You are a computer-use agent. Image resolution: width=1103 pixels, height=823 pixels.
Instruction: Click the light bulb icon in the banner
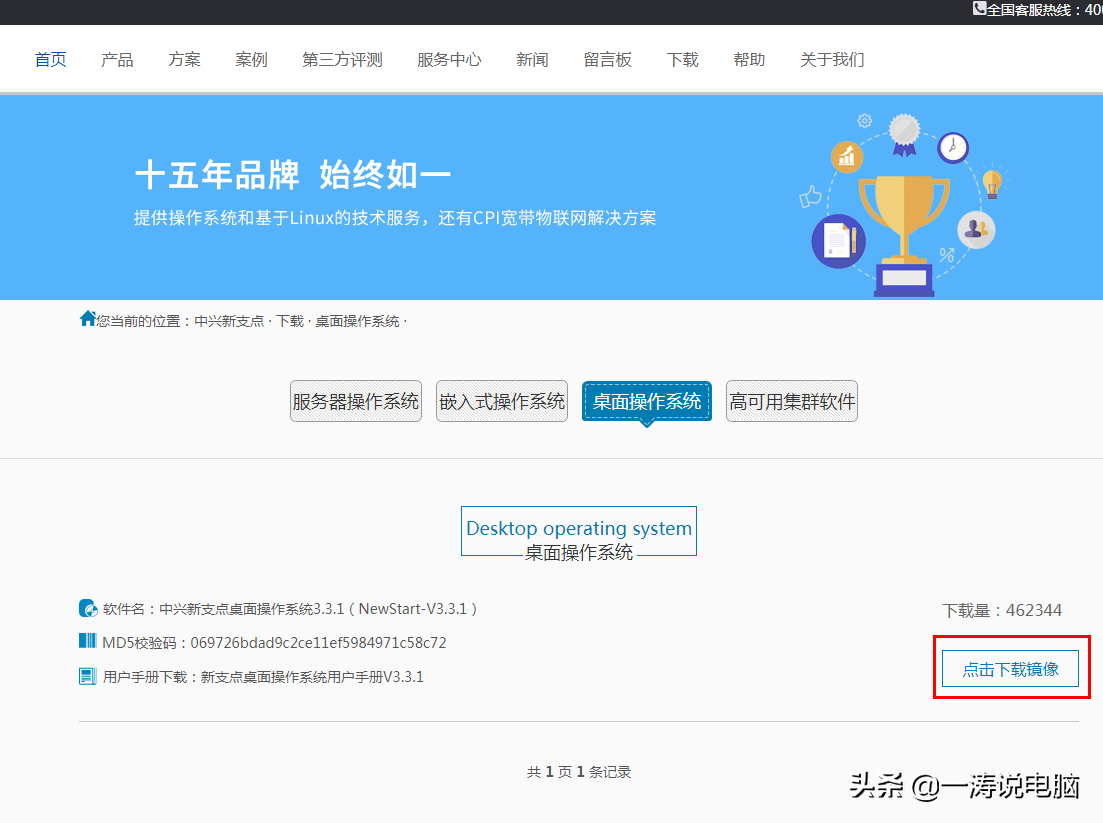[992, 183]
